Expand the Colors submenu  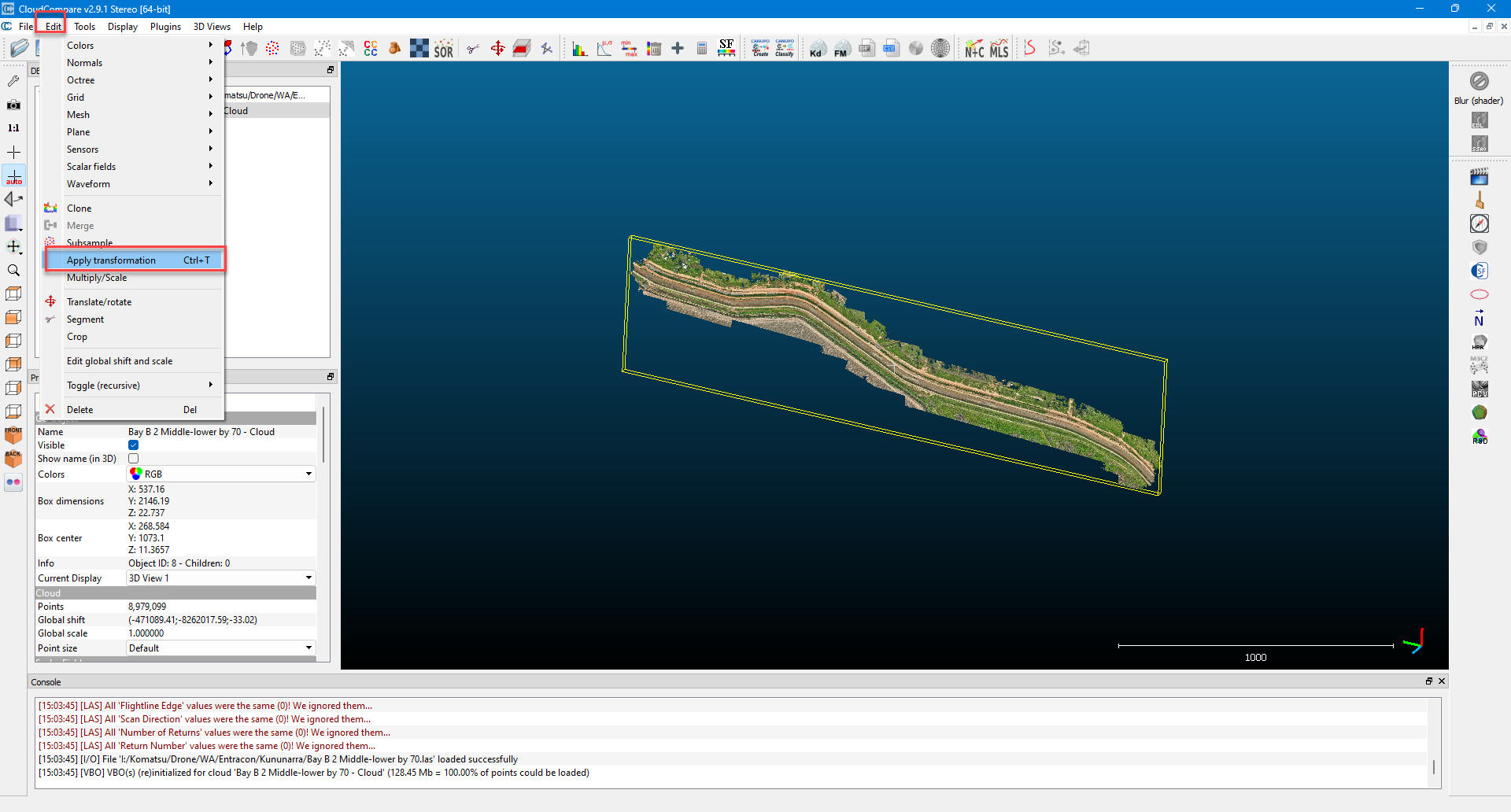tap(134, 46)
